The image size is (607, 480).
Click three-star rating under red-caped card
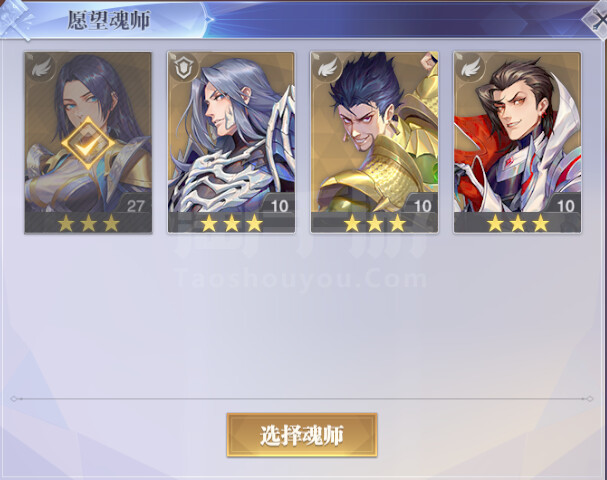tap(518, 223)
